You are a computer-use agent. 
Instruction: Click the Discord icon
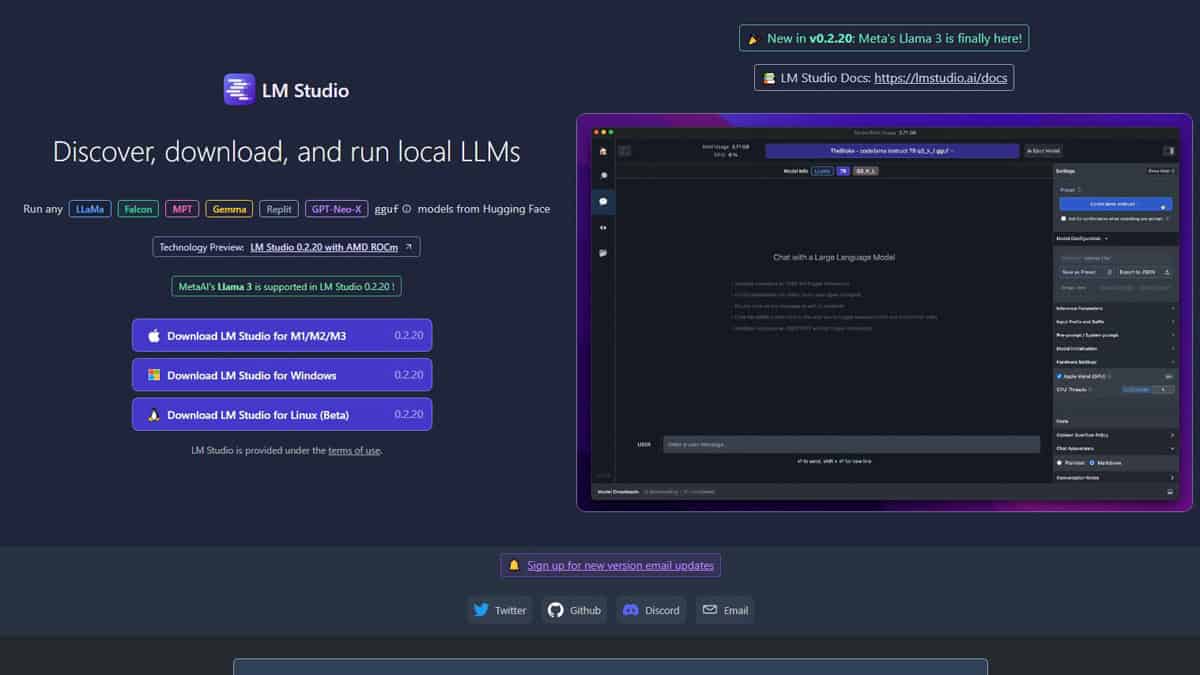pyautogui.click(x=631, y=609)
